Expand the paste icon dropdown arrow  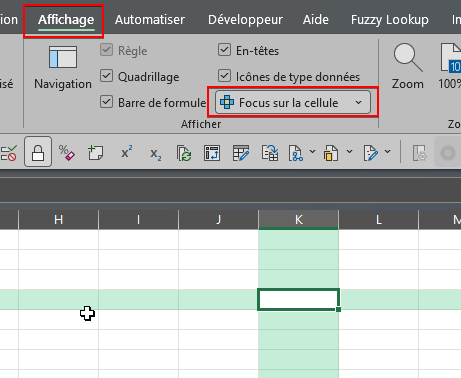click(349, 152)
